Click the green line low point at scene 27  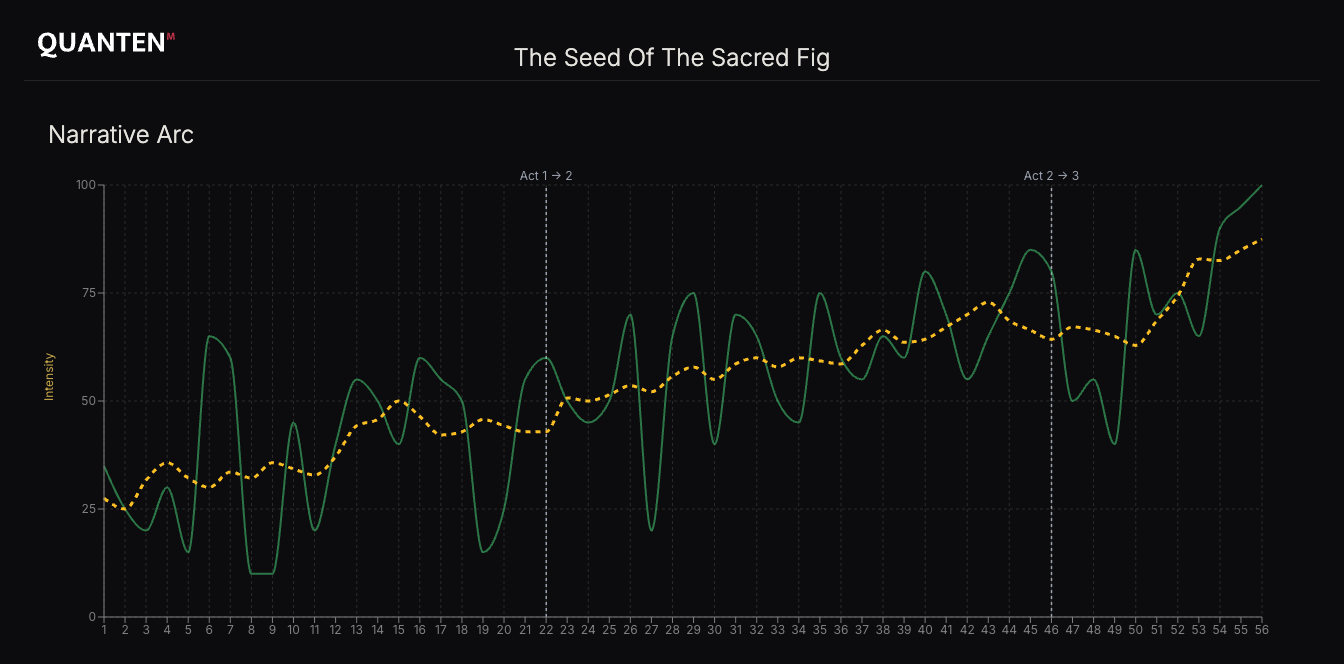coord(651,530)
